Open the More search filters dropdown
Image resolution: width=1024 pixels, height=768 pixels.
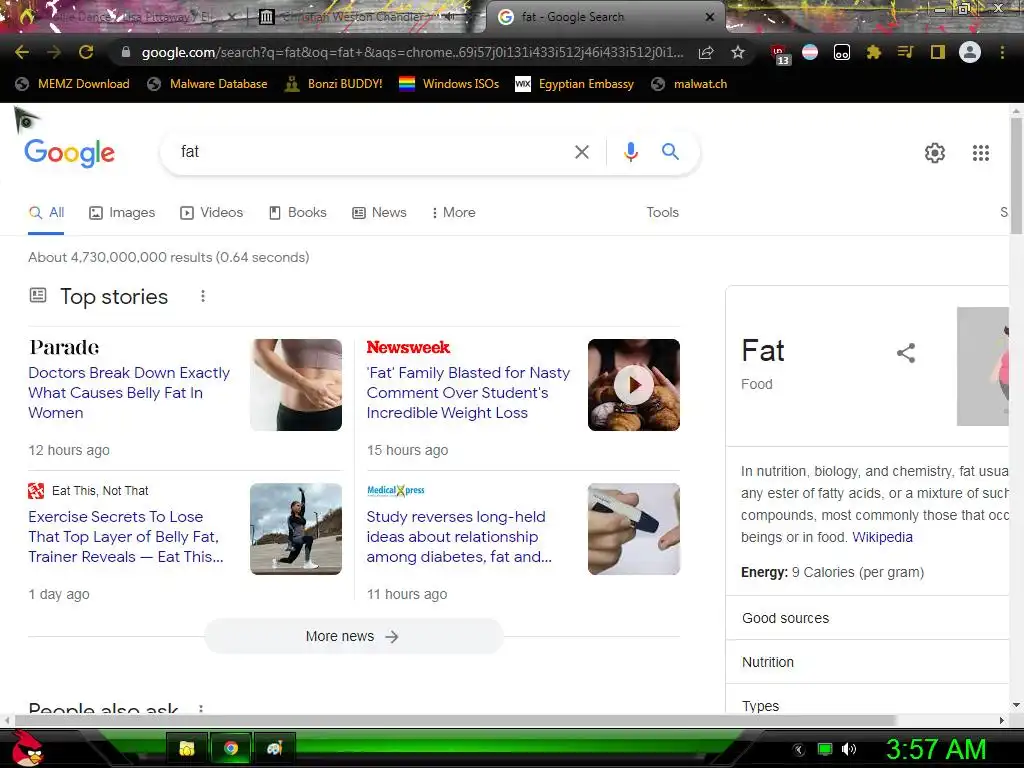(x=454, y=212)
